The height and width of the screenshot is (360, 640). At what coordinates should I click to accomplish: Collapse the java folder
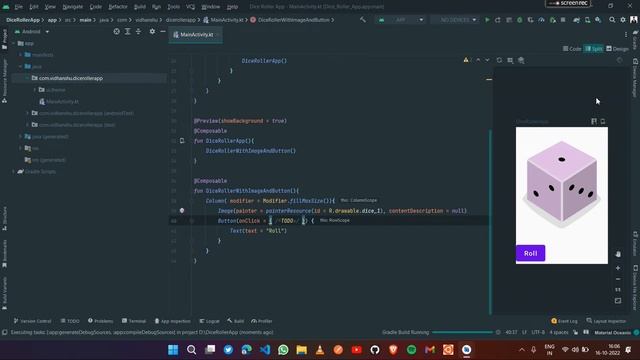coord(20,66)
